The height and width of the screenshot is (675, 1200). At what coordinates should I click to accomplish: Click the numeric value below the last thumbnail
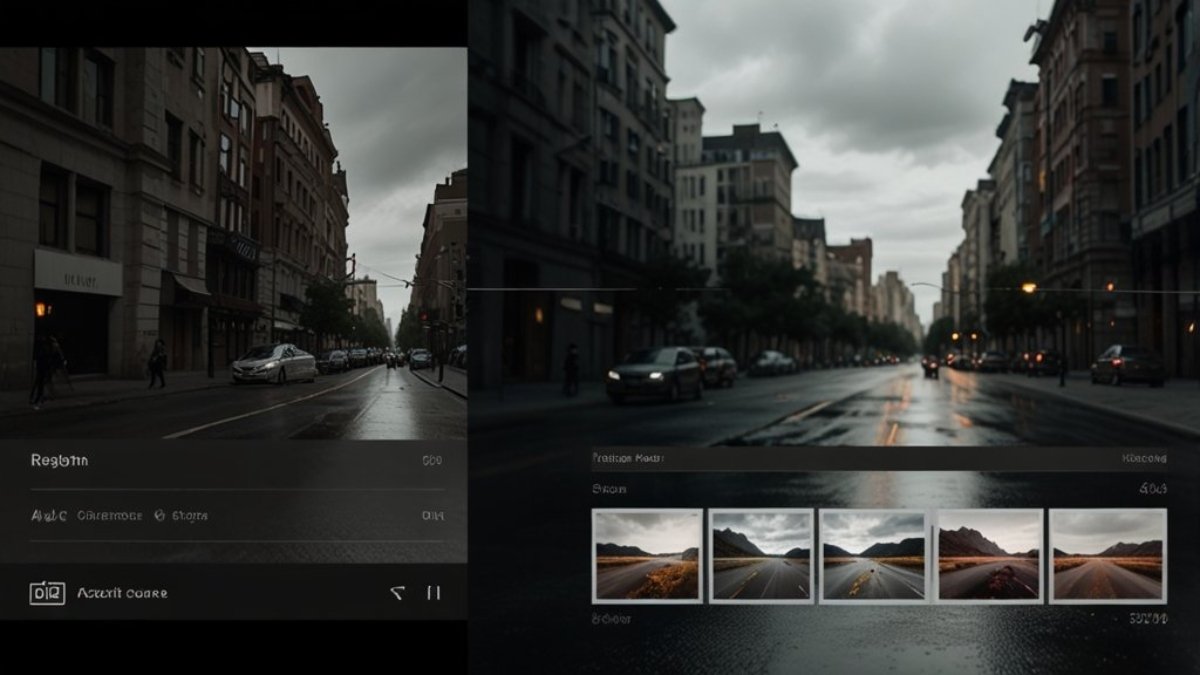click(1148, 619)
